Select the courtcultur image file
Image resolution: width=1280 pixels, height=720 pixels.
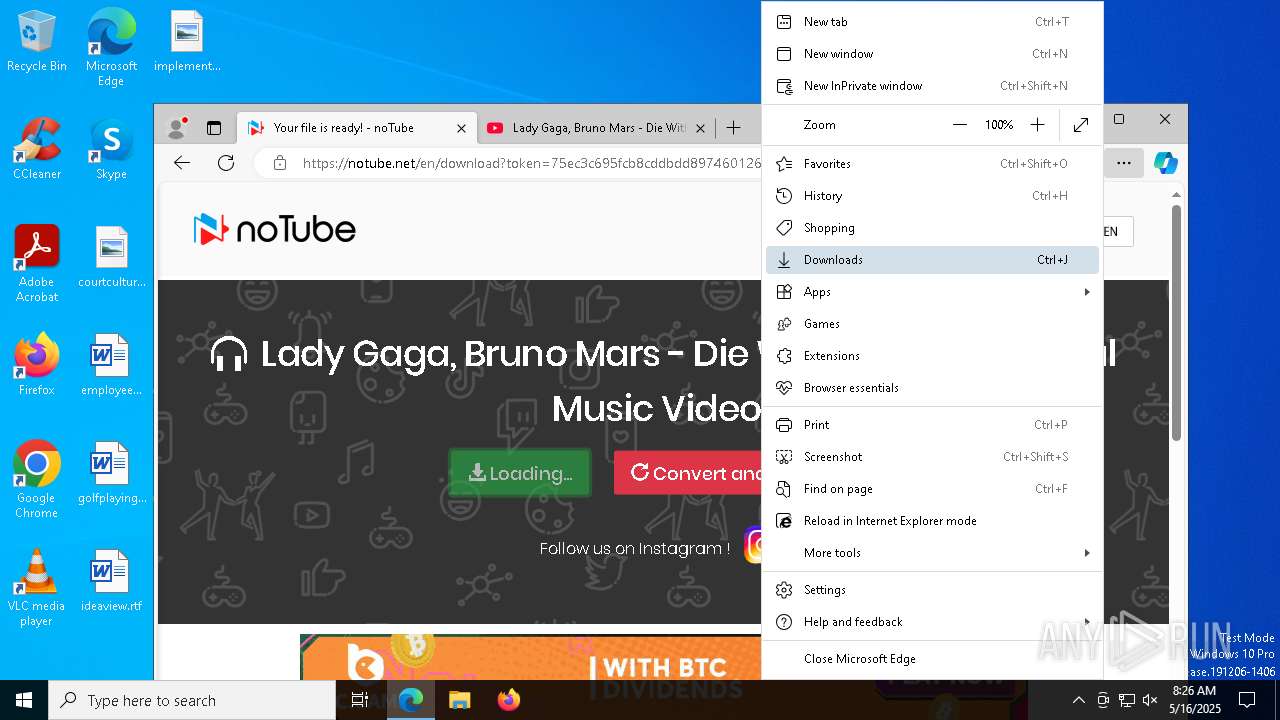(x=111, y=258)
